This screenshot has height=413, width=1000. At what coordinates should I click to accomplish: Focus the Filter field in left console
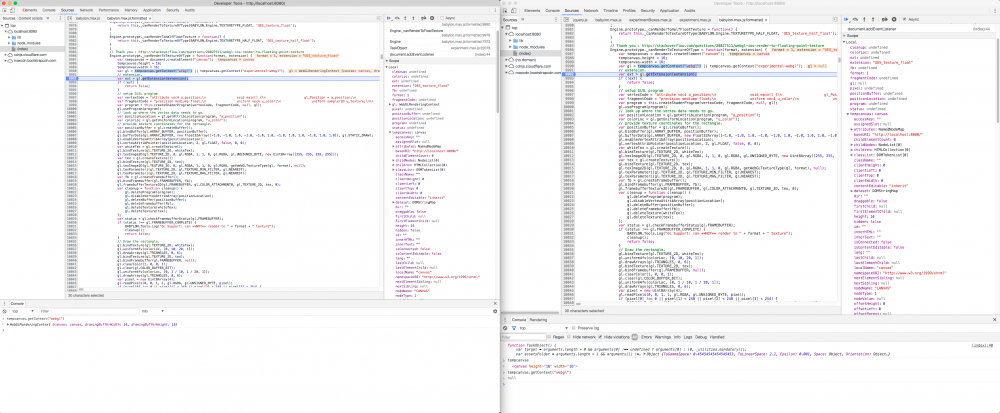click(89, 311)
